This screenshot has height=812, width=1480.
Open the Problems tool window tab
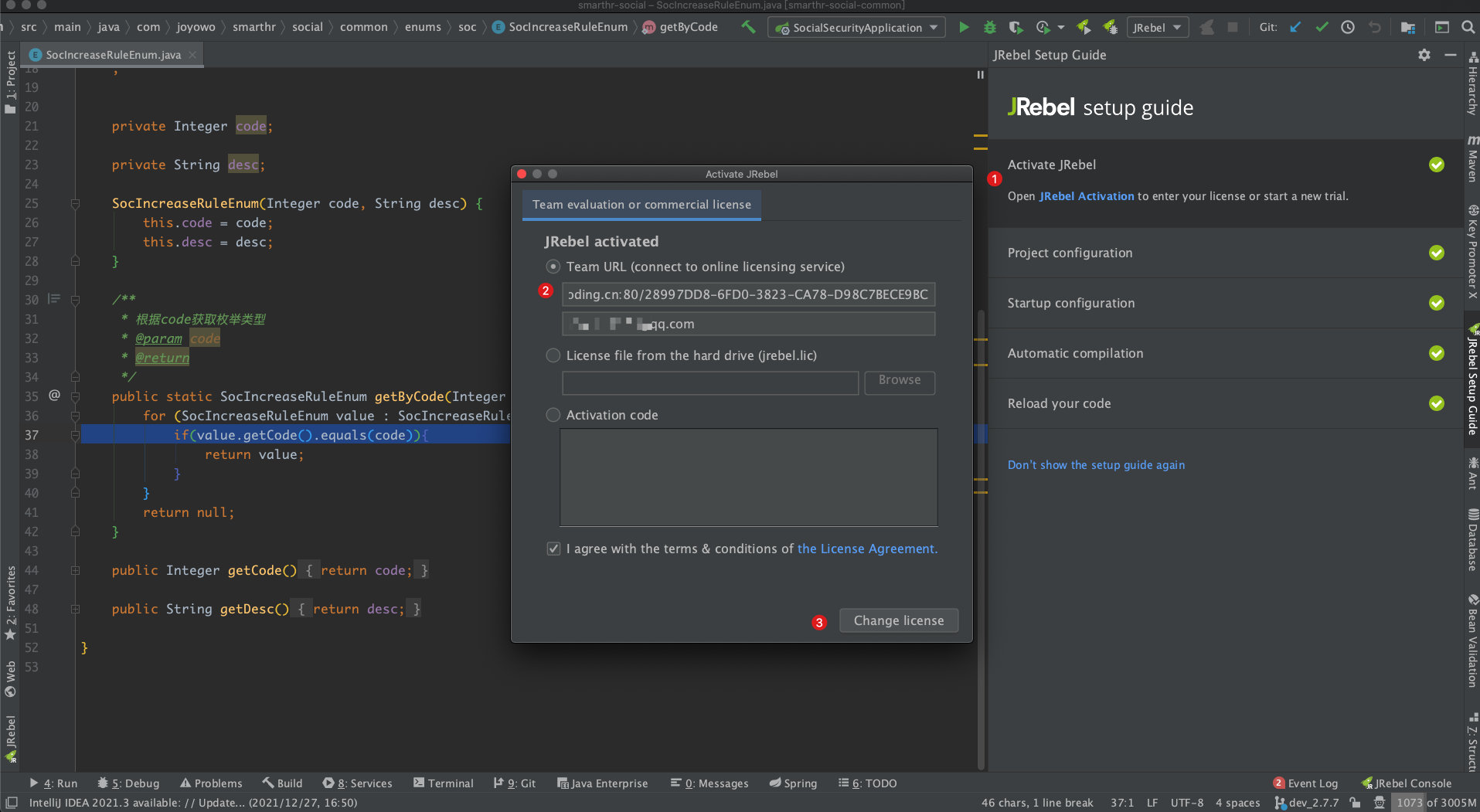pyautogui.click(x=211, y=783)
